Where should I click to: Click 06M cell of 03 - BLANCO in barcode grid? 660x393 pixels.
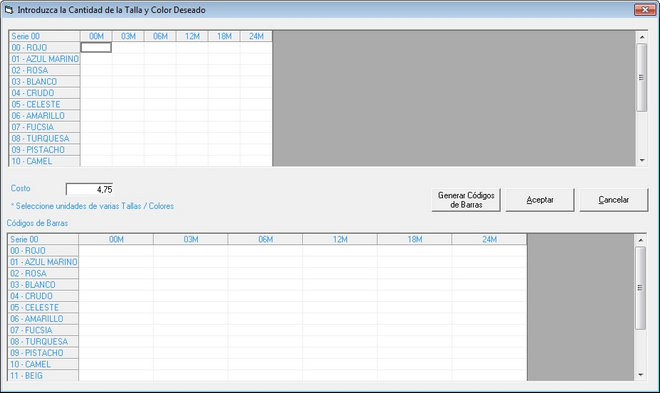[265, 285]
